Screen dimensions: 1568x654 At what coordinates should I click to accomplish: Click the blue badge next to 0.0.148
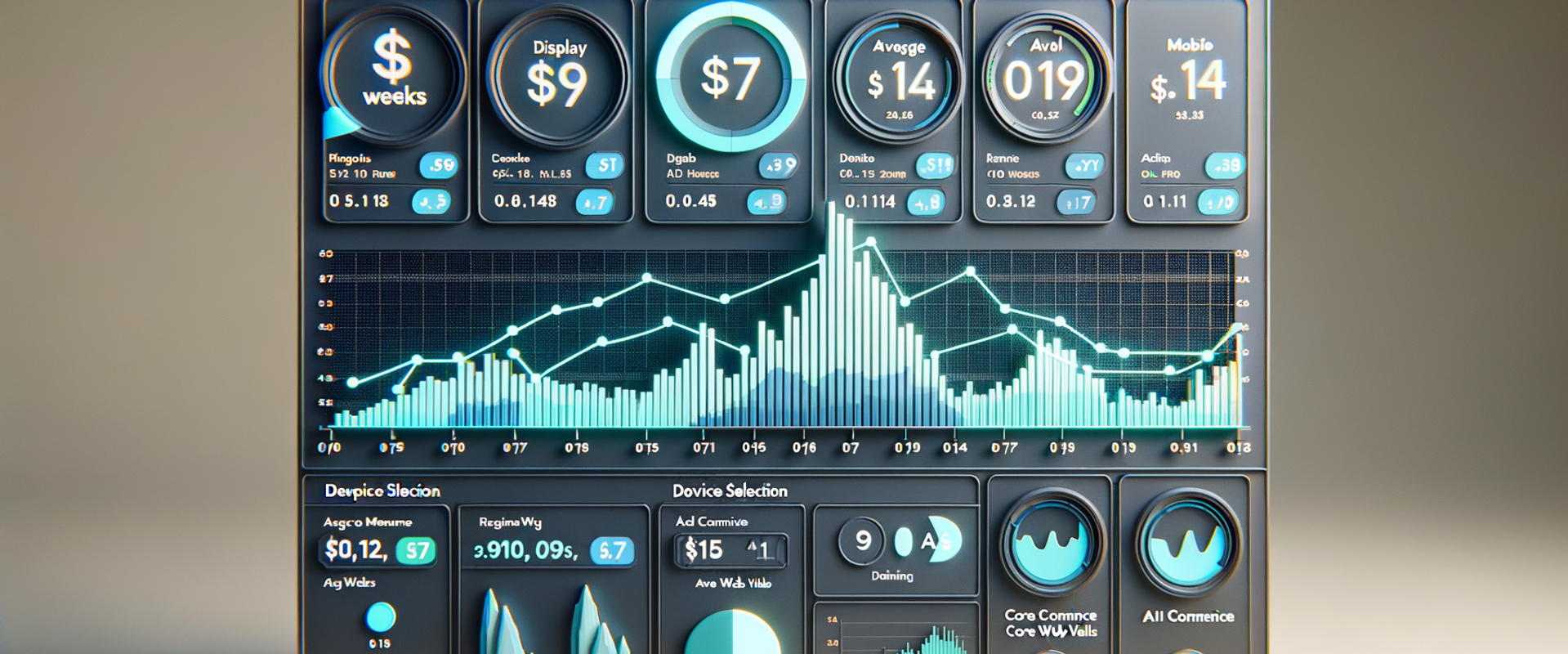[x=595, y=202]
